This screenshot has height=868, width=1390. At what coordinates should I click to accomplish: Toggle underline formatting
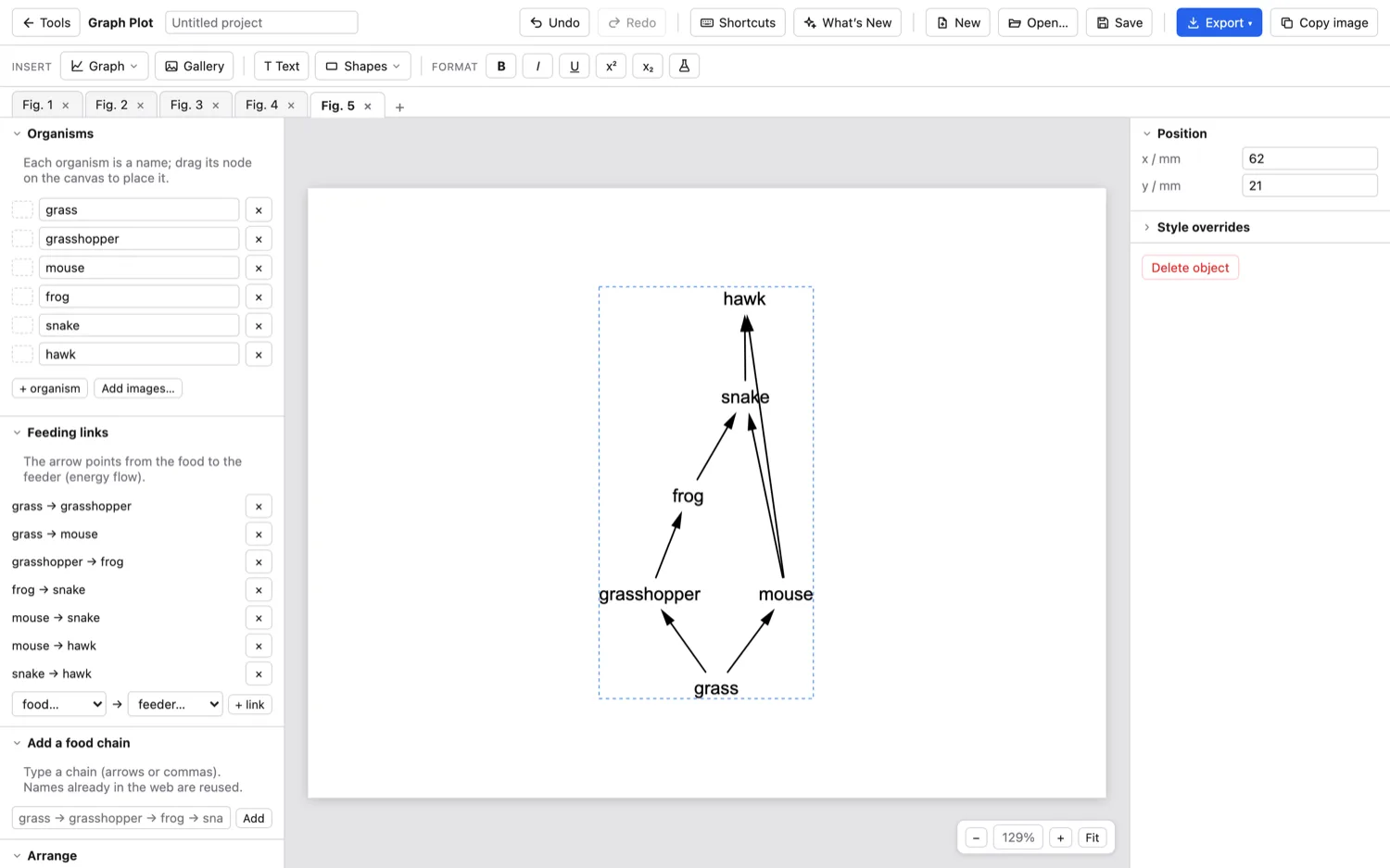tap(575, 66)
